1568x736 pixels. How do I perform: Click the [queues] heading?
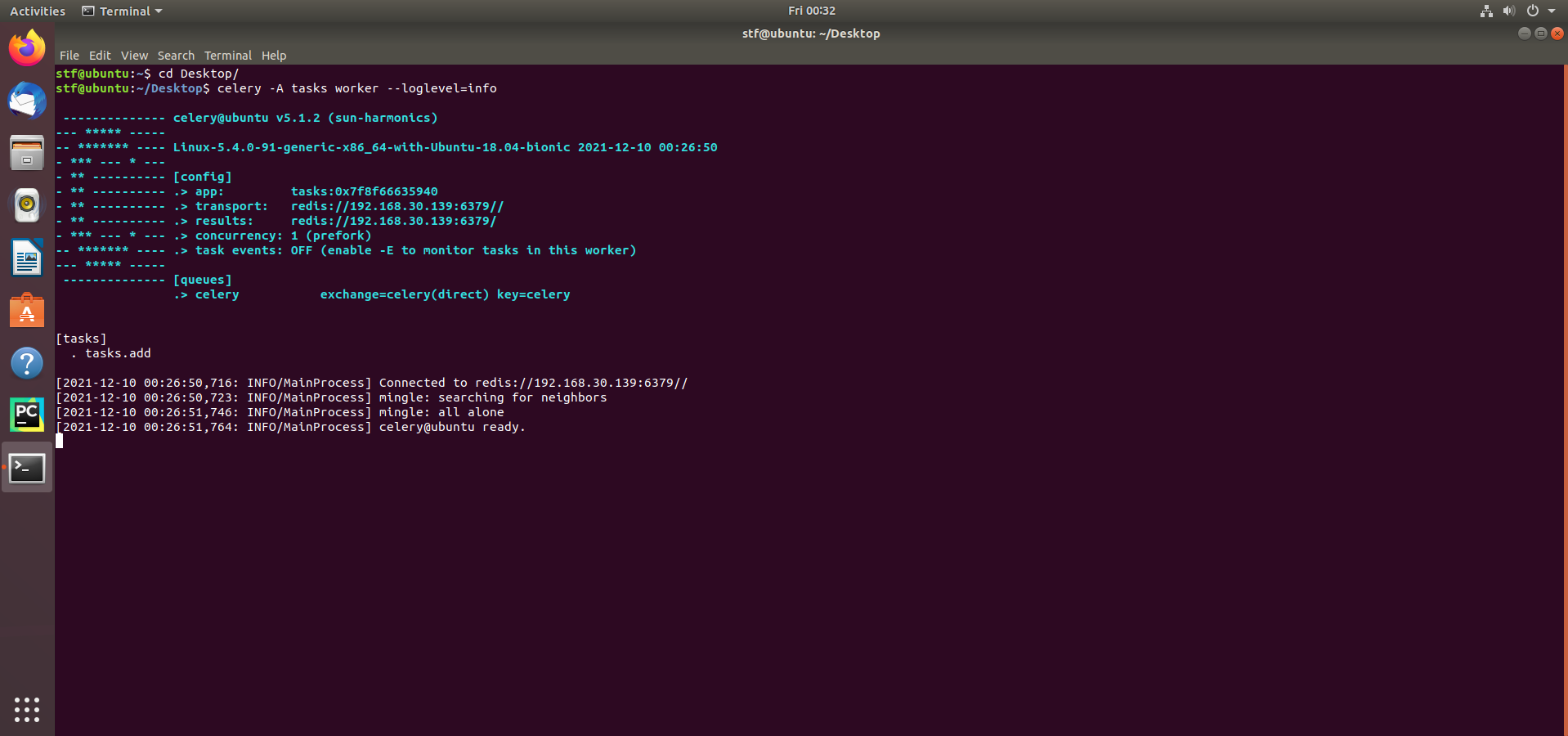coord(202,280)
